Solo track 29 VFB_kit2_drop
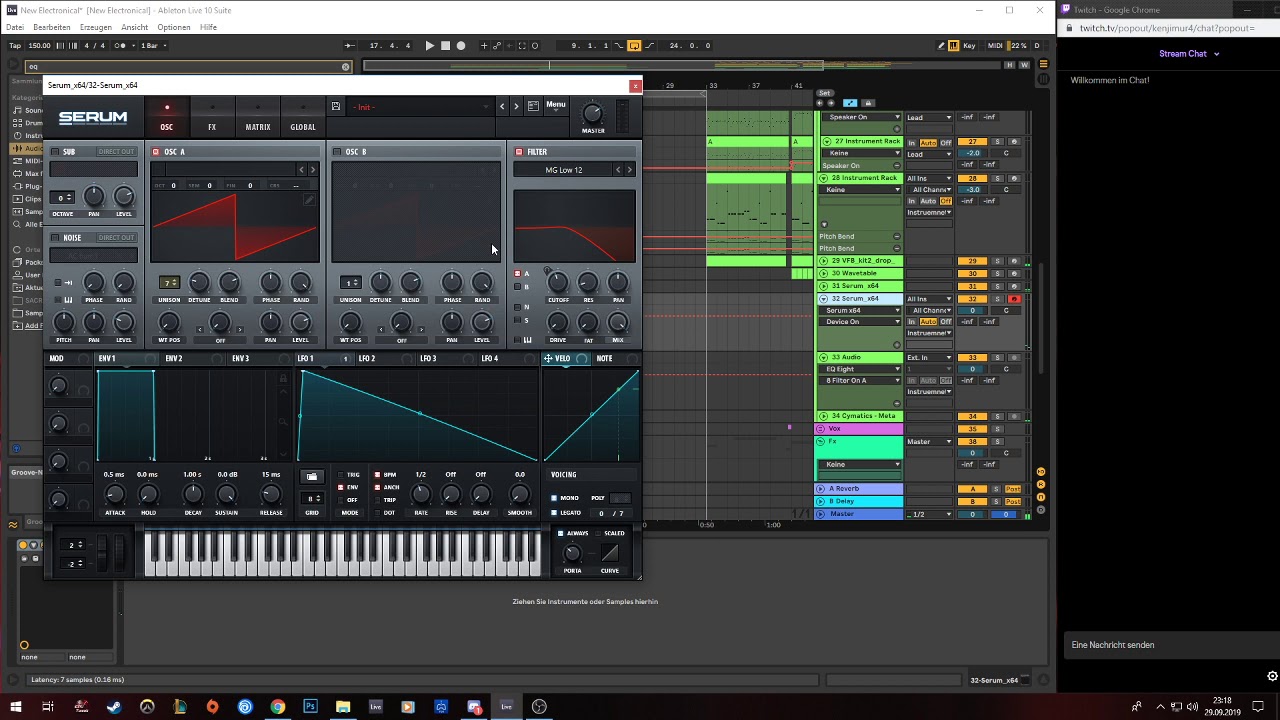 (997, 261)
